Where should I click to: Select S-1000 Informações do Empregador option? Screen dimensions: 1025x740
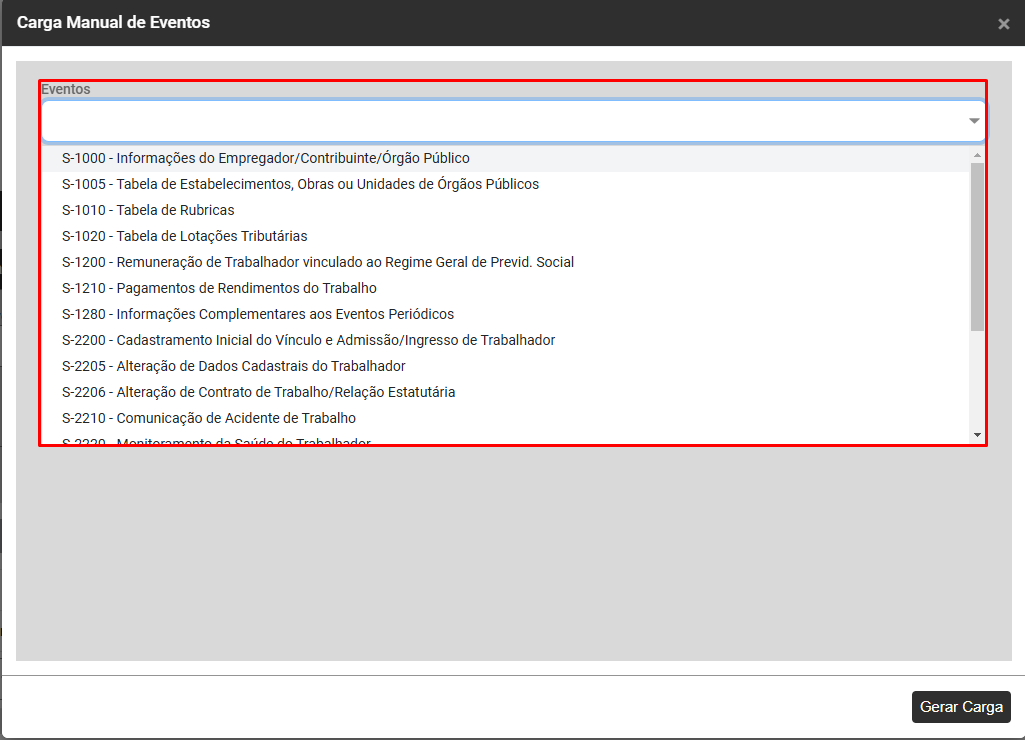(x=265, y=158)
